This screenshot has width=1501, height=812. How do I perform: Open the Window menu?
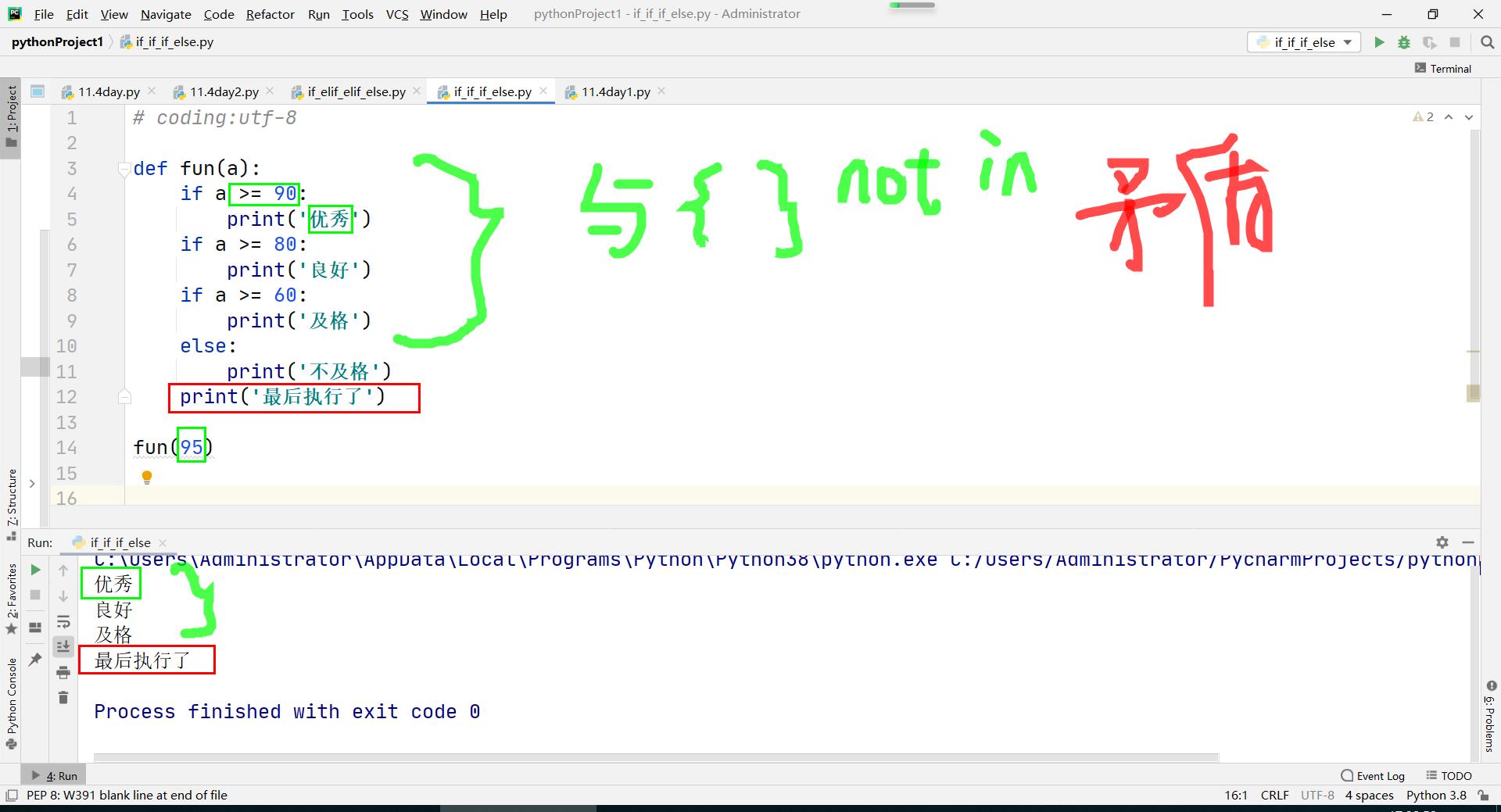coord(443,14)
